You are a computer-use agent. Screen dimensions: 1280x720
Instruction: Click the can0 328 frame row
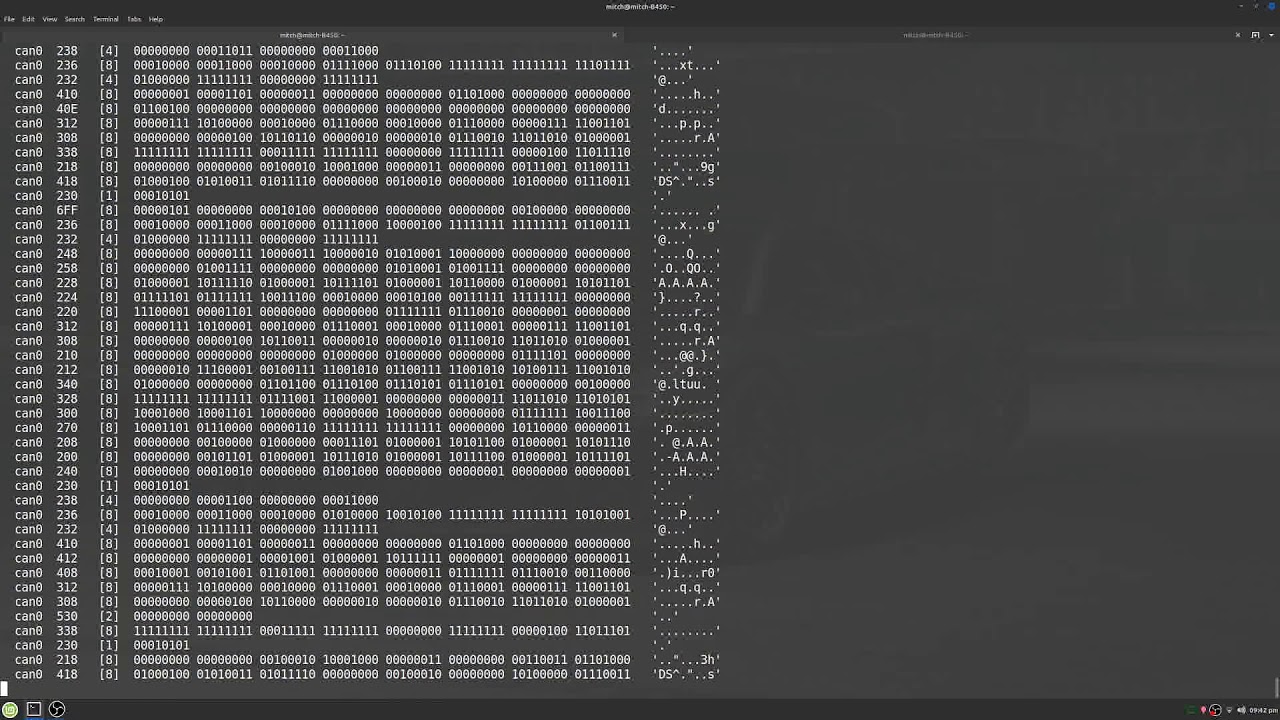[x=367, y=399]
